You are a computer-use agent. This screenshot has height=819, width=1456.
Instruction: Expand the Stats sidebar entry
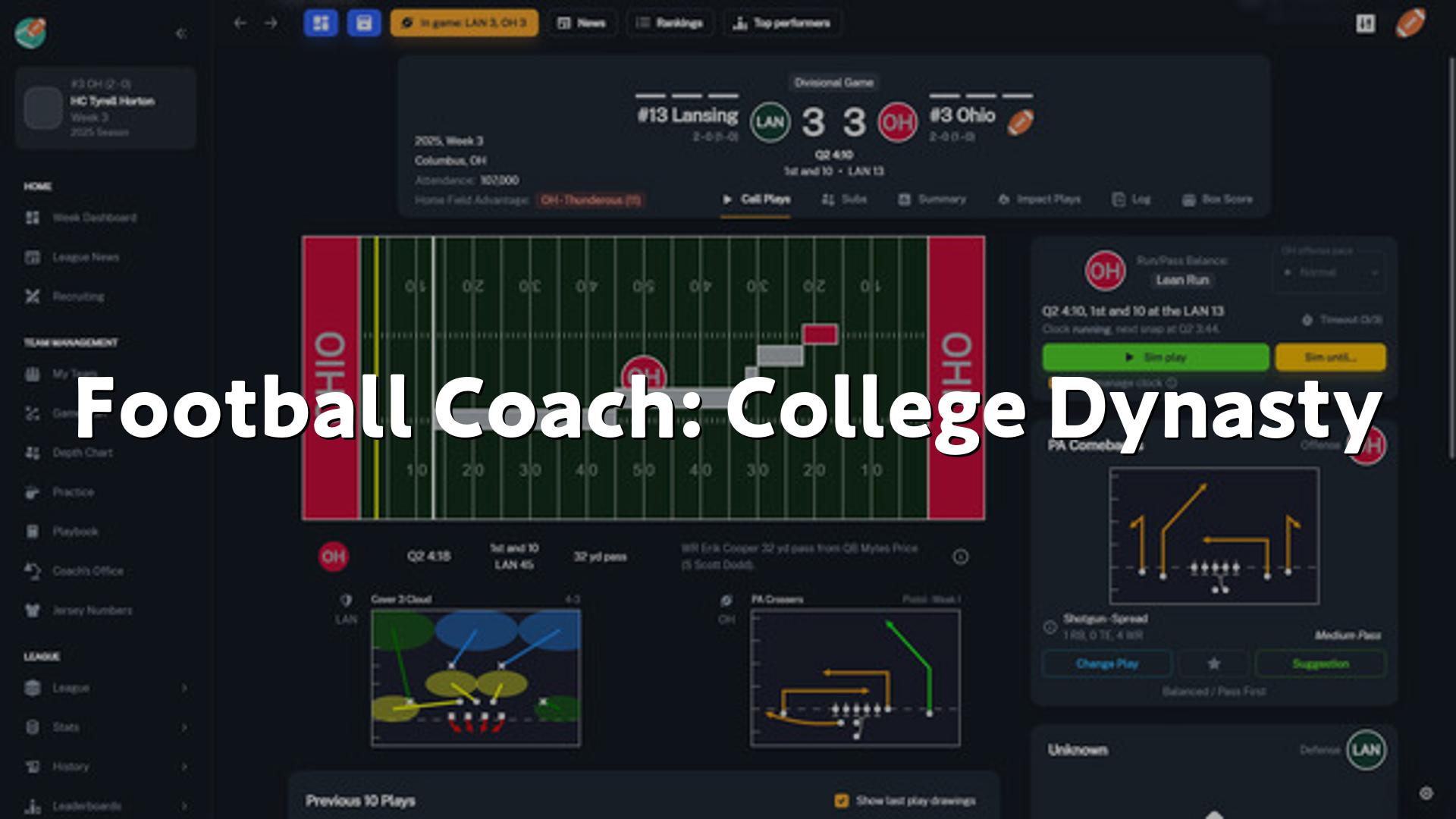tap(106, 727)
